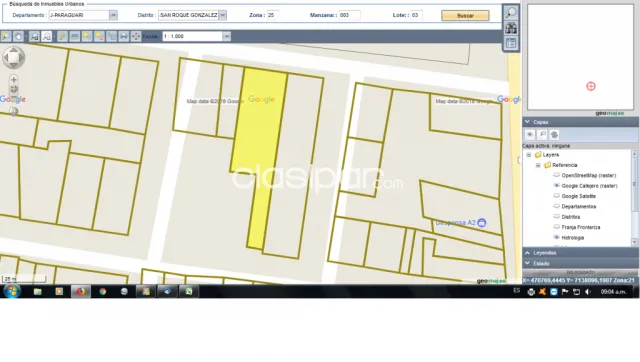Collapse the Capas panel
The width and height of the screenshot is (640, 362).
(528, 122)
